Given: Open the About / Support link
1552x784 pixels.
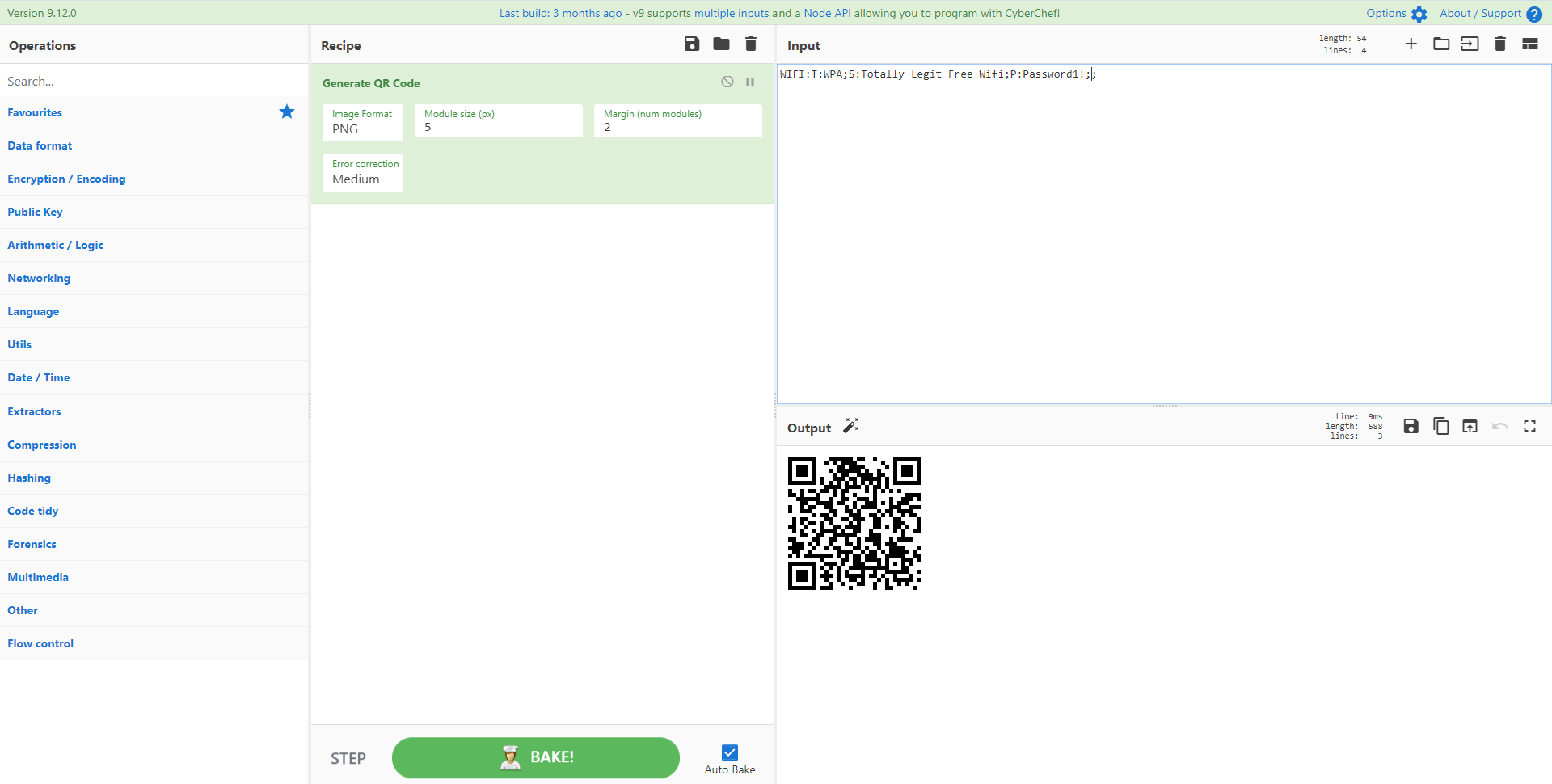Looking at the screenshot, I should pos(1481,13).
